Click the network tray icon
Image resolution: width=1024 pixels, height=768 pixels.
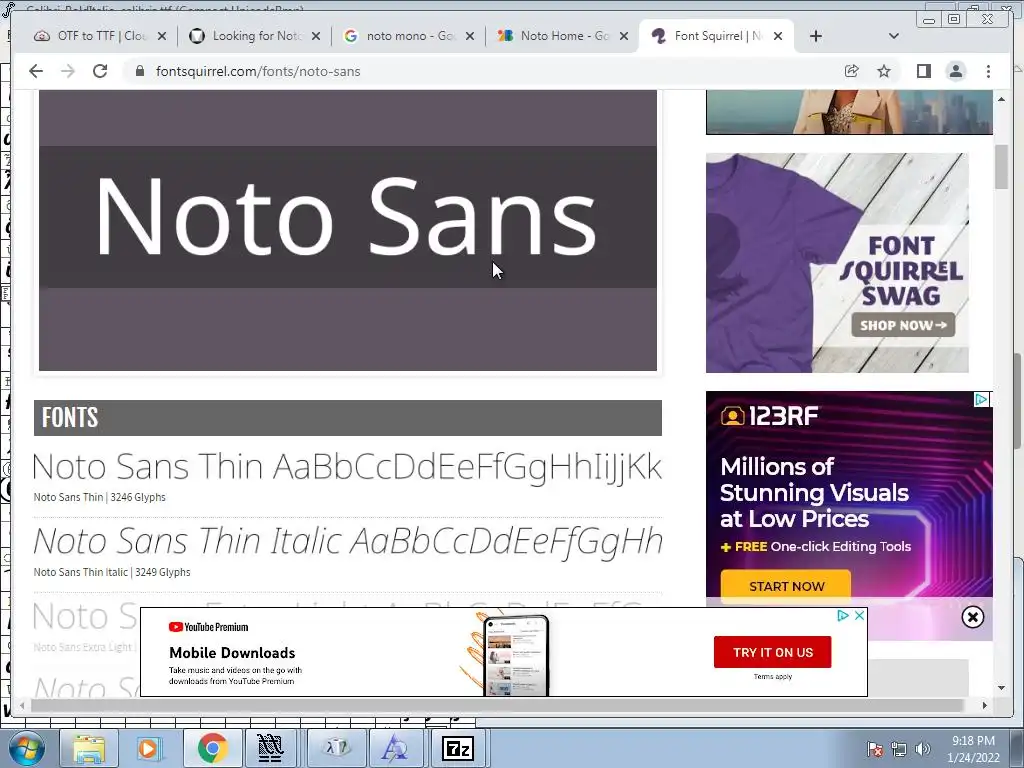tap(899, 749)
